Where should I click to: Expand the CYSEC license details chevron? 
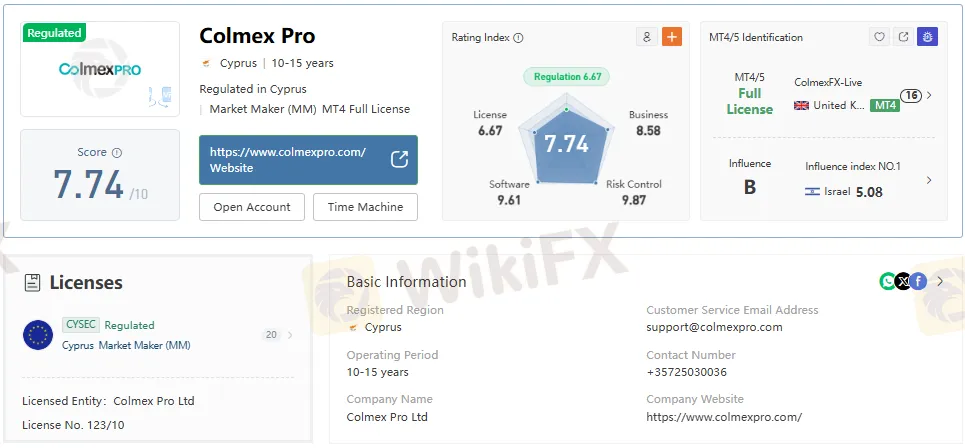(290, 335)
